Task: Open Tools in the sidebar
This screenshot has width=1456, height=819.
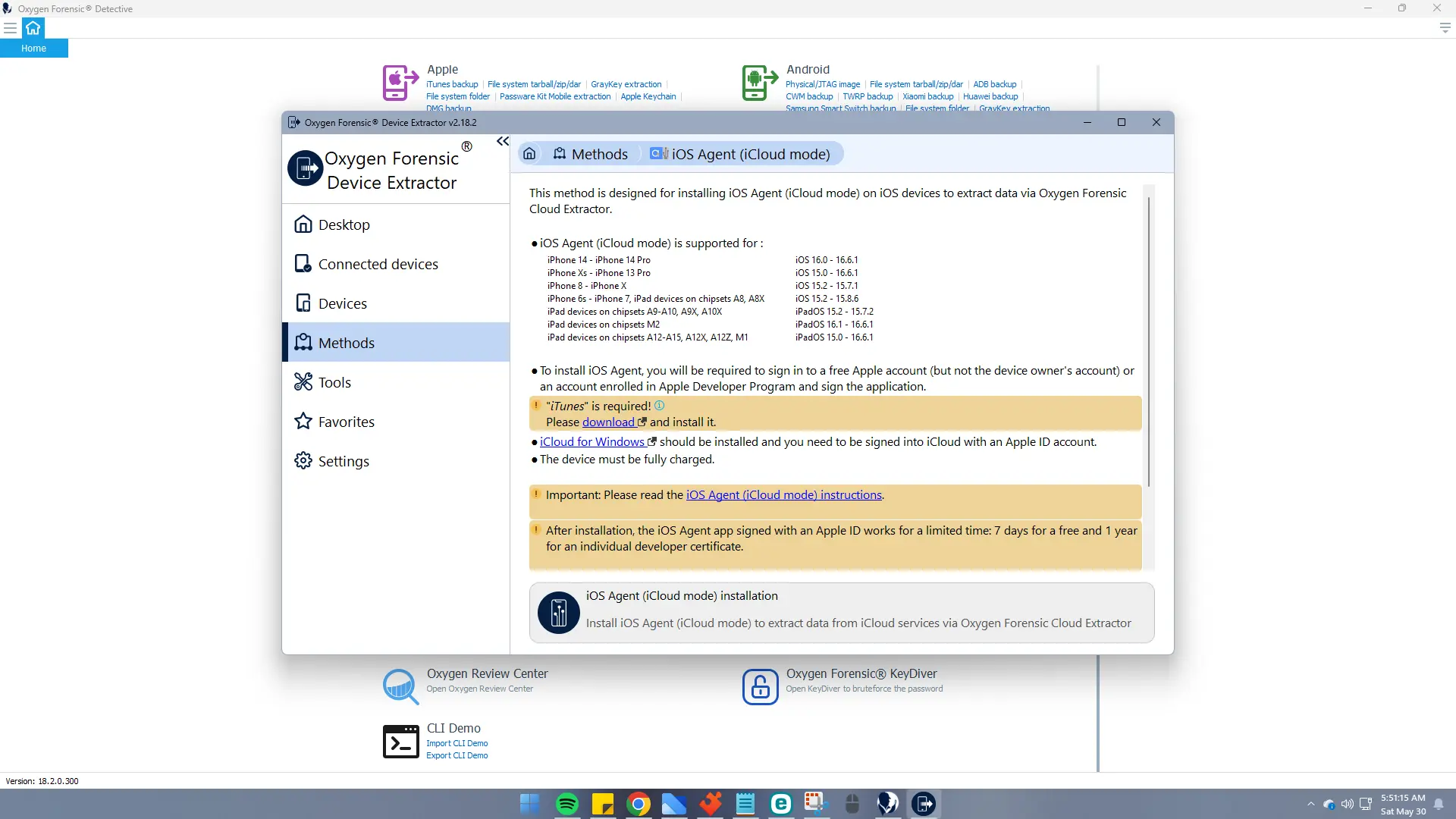Action: [396, 382]
